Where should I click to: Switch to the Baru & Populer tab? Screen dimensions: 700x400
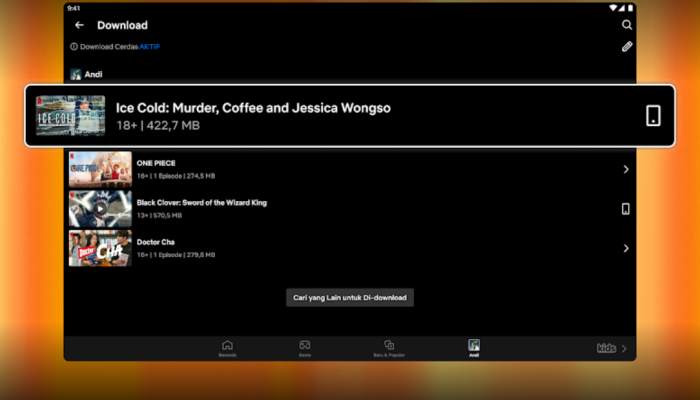coord(389,348)
